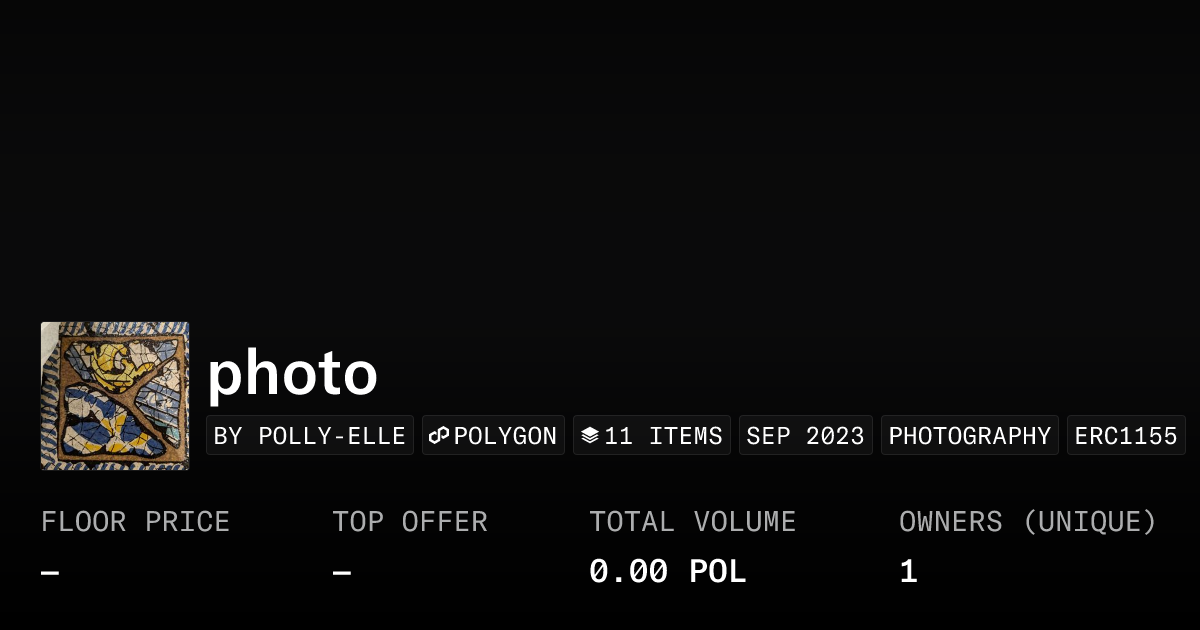Click the OWNERS (UNIQUE) label
Screen dimensions: 1200x630
[x=1027, y=522]
